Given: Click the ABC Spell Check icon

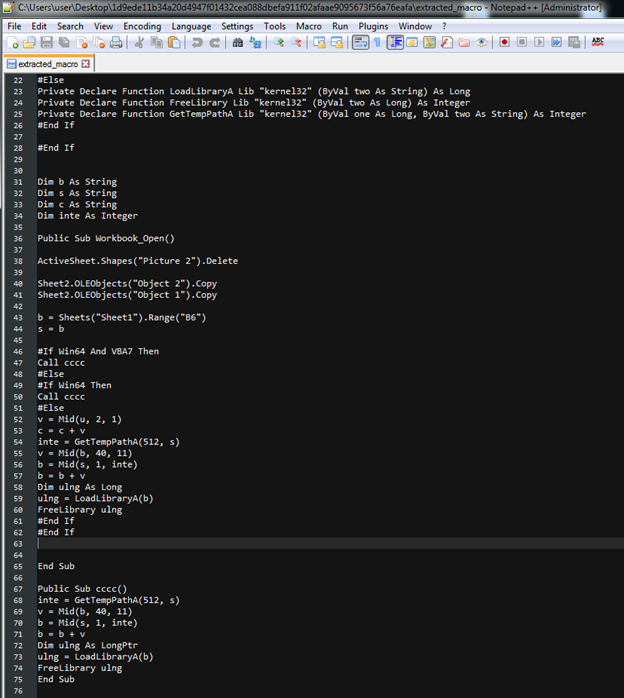Looking at the screenshot, I should click(x=597, y=42).
